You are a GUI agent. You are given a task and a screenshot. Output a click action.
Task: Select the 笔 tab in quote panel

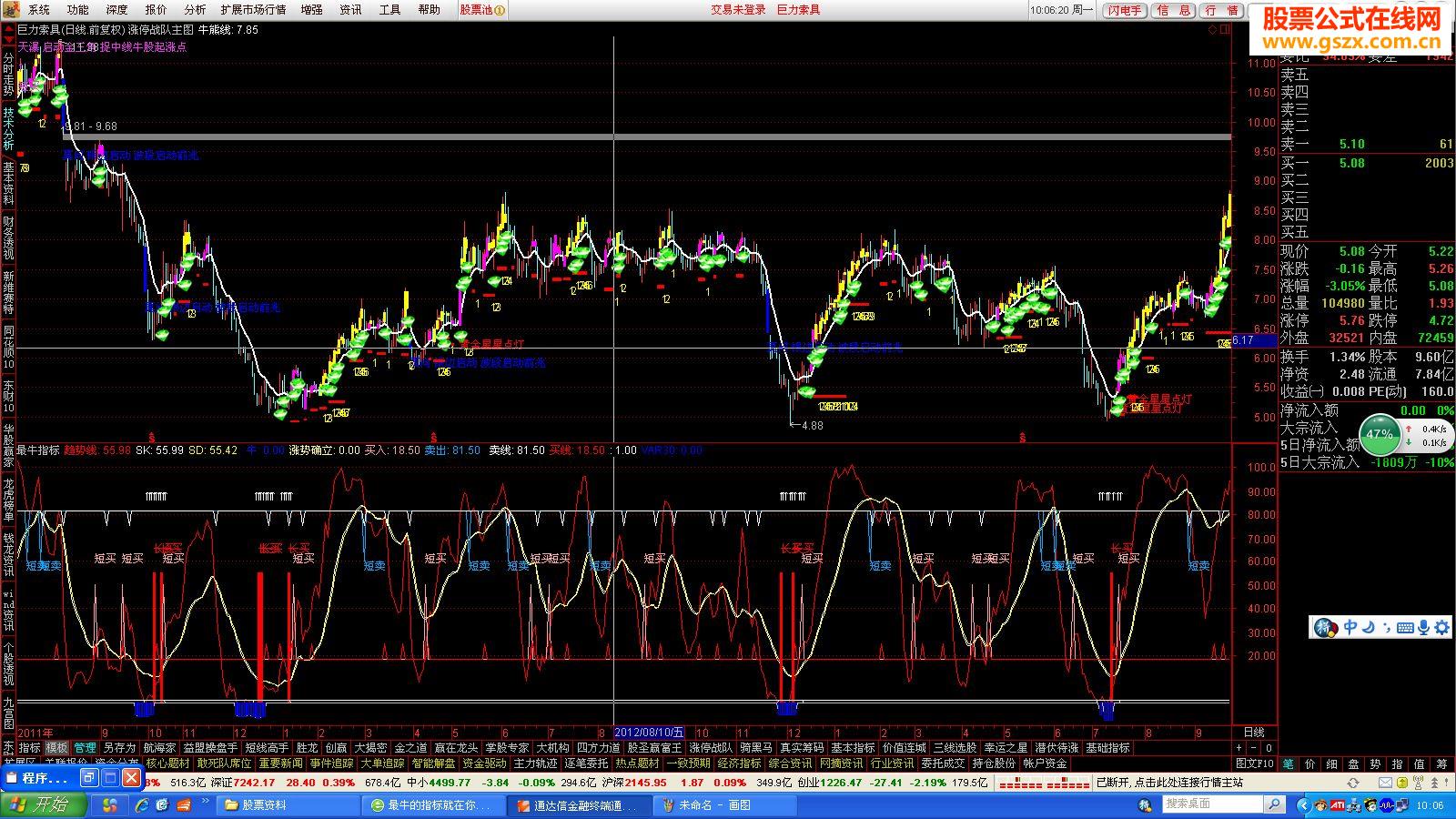1289,763
